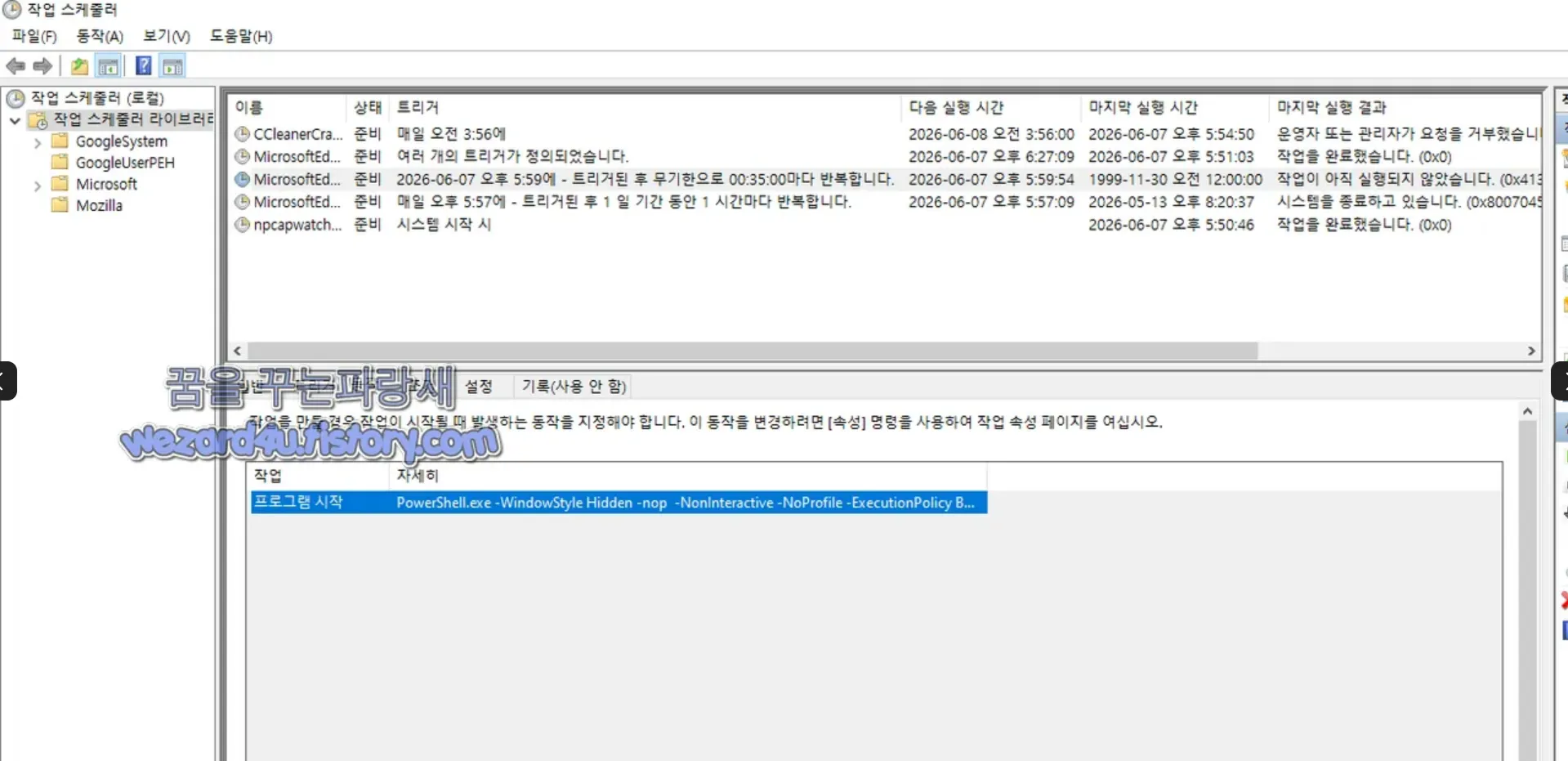Image resolution: width=1568 pixels, height=761 pixels.
Task: Click the GoogleUserPEH folder icon
Action: click(60, 162)
